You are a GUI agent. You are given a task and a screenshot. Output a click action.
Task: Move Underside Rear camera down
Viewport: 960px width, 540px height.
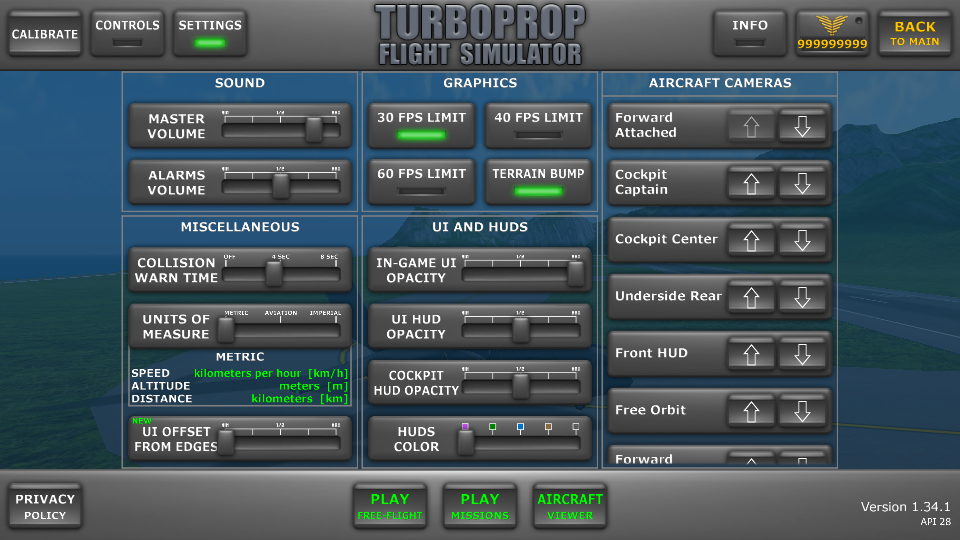click(x=802, y=297)
